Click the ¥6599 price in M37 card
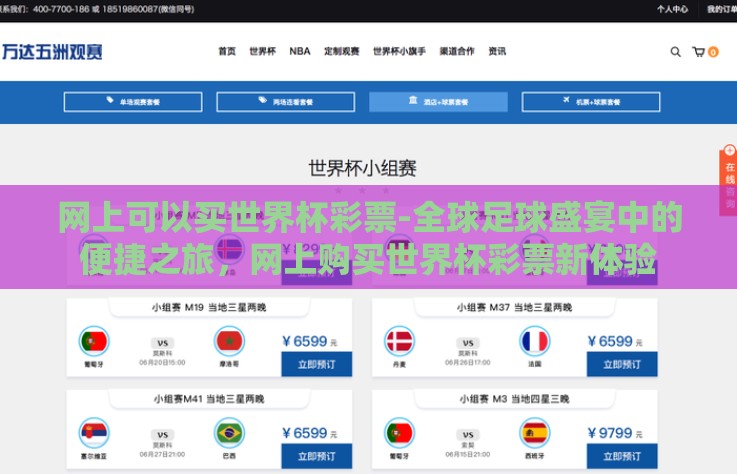 pyautogui.click(x=615, y=341)
